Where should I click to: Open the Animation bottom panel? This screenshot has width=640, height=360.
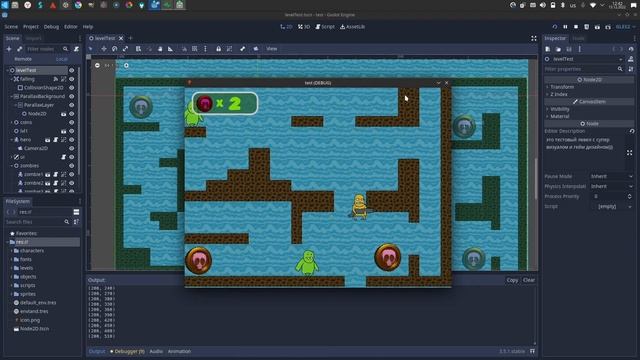pyautogui.click(x=179, y=351)
